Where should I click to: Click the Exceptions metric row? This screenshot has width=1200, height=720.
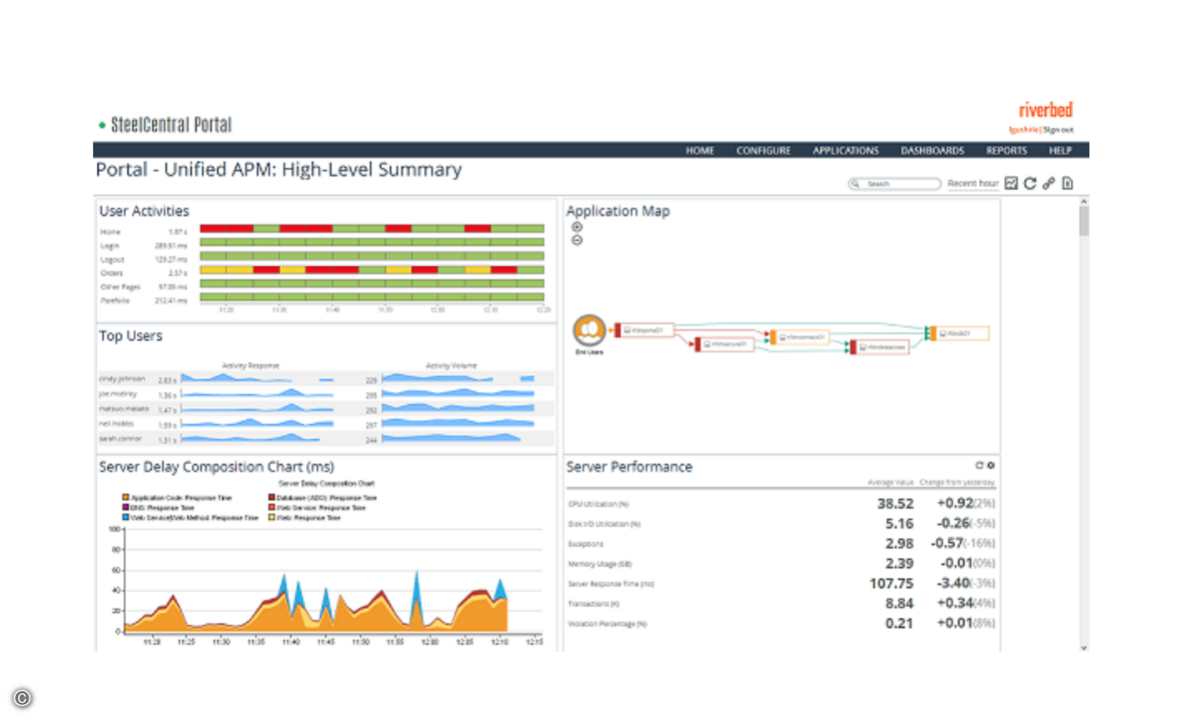pos(782,544)
